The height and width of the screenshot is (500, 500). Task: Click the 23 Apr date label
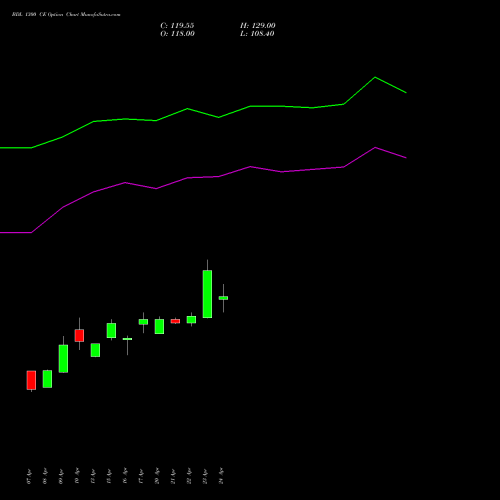(205, 476)
